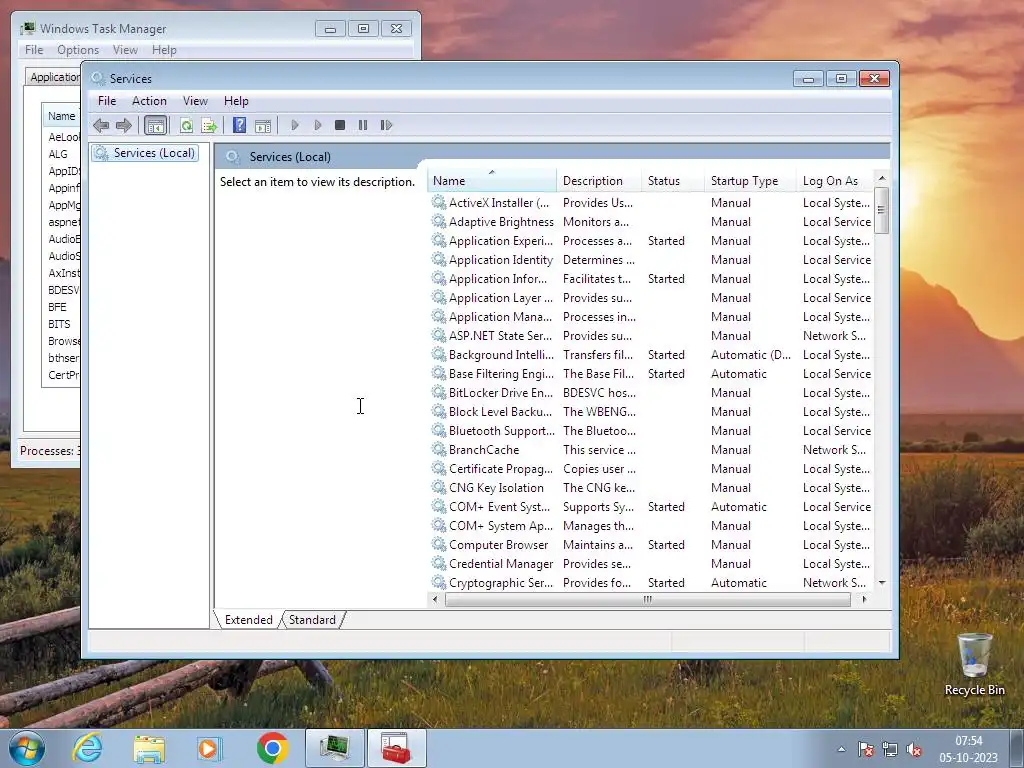Select the ActiveX Installer service row
The image size is (1024, 768).
(651, 202)
